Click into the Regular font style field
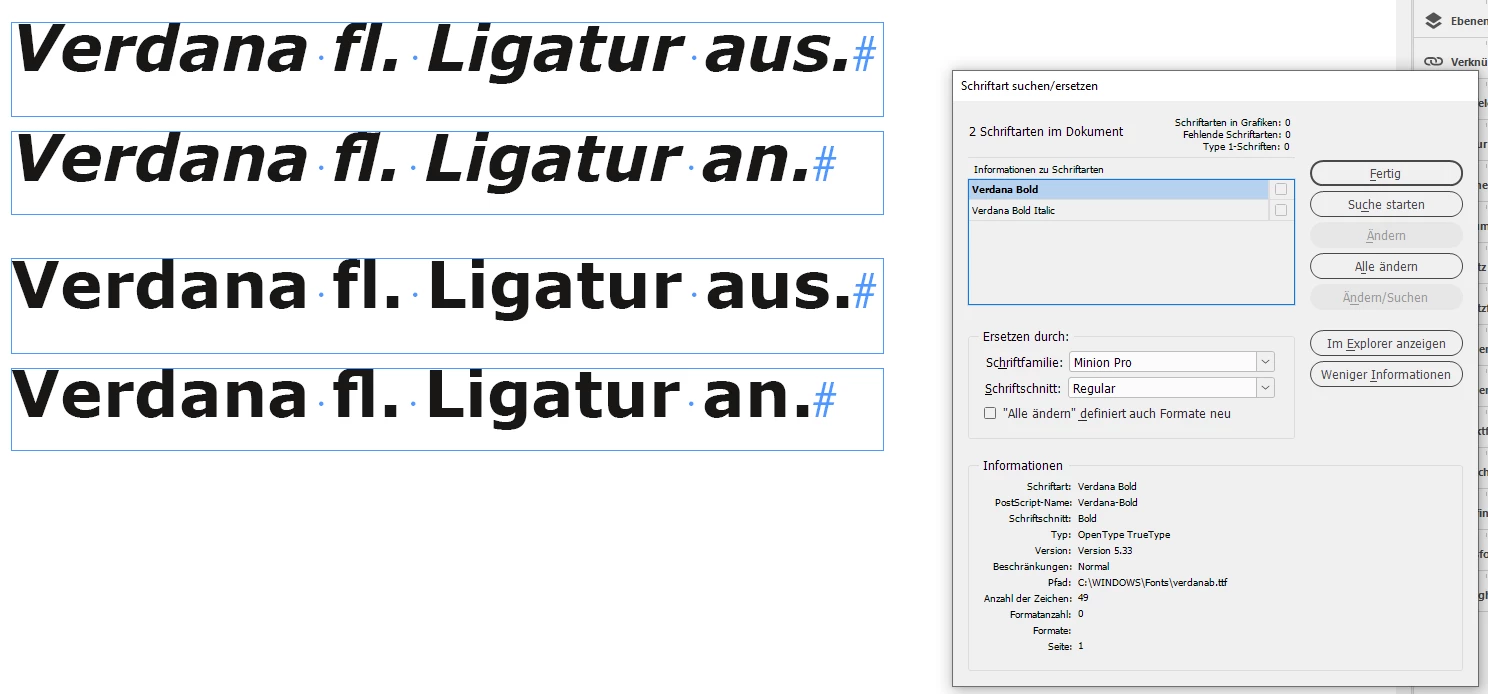Screen dimensions: 1488x694 (1162, 388)
